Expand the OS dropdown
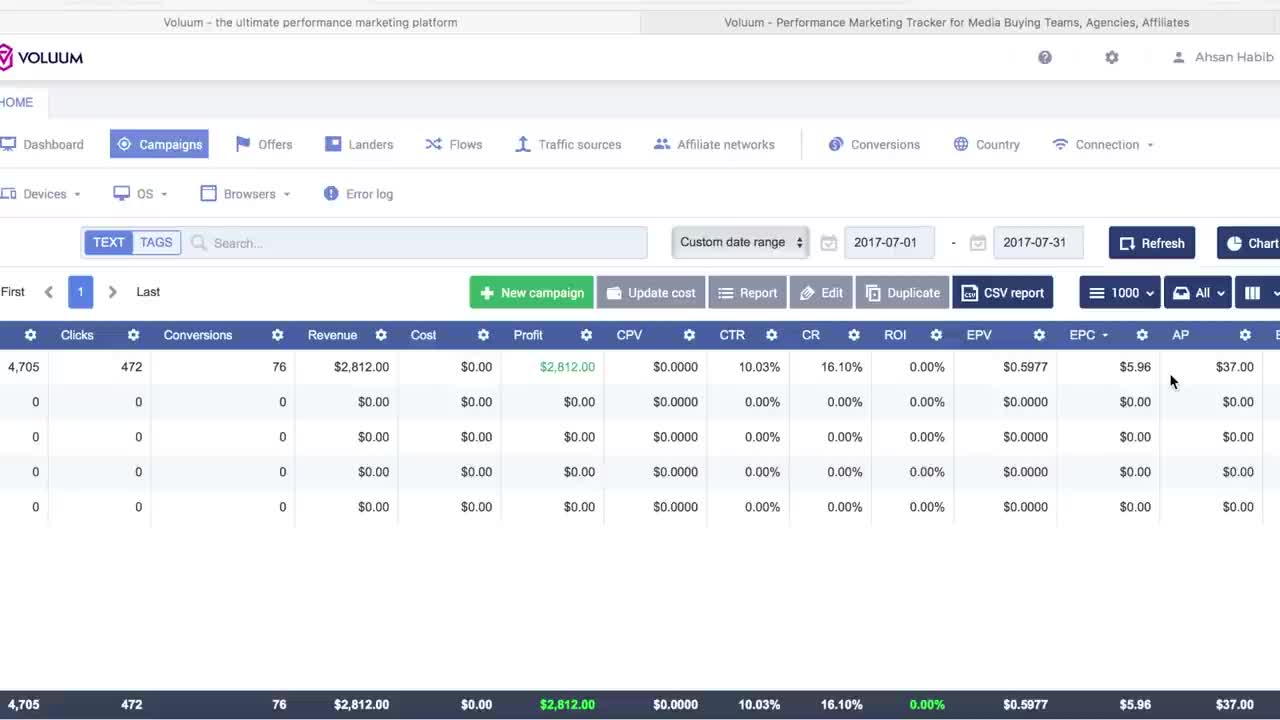The width and height of the screenshot is (1280, 720). (x=140, y=194)
